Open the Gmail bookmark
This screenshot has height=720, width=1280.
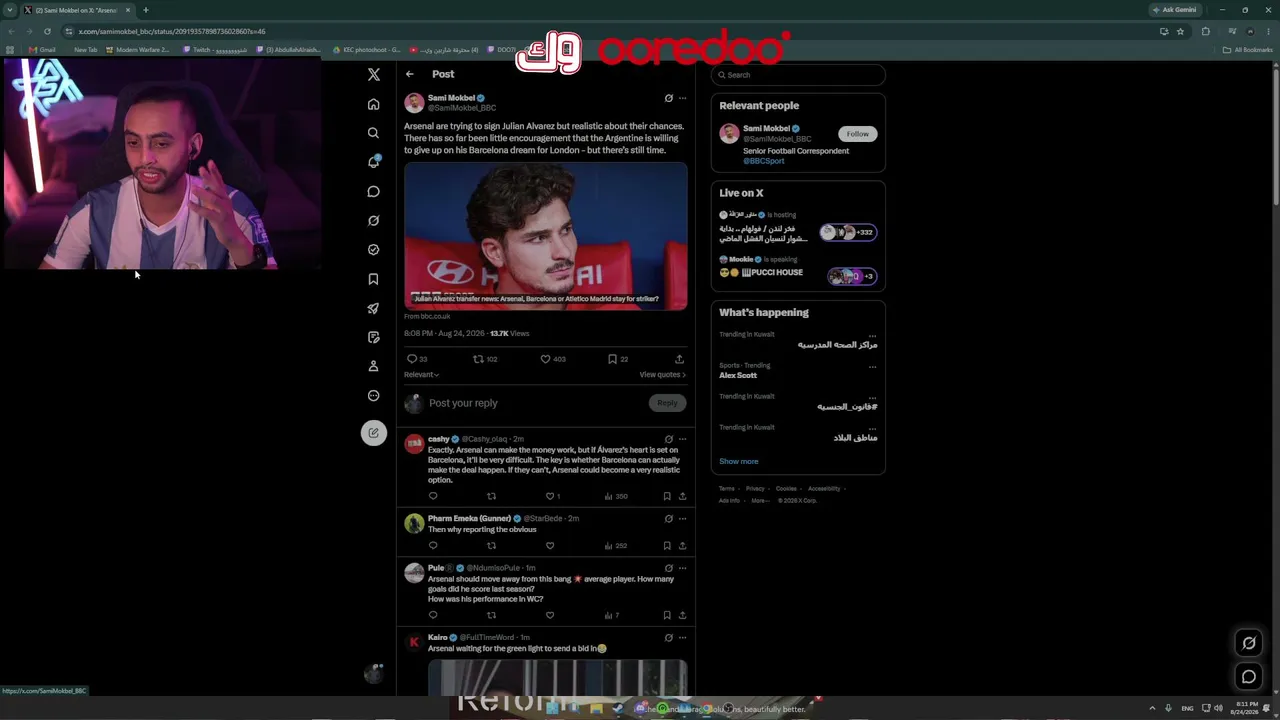tap(42, 50)
